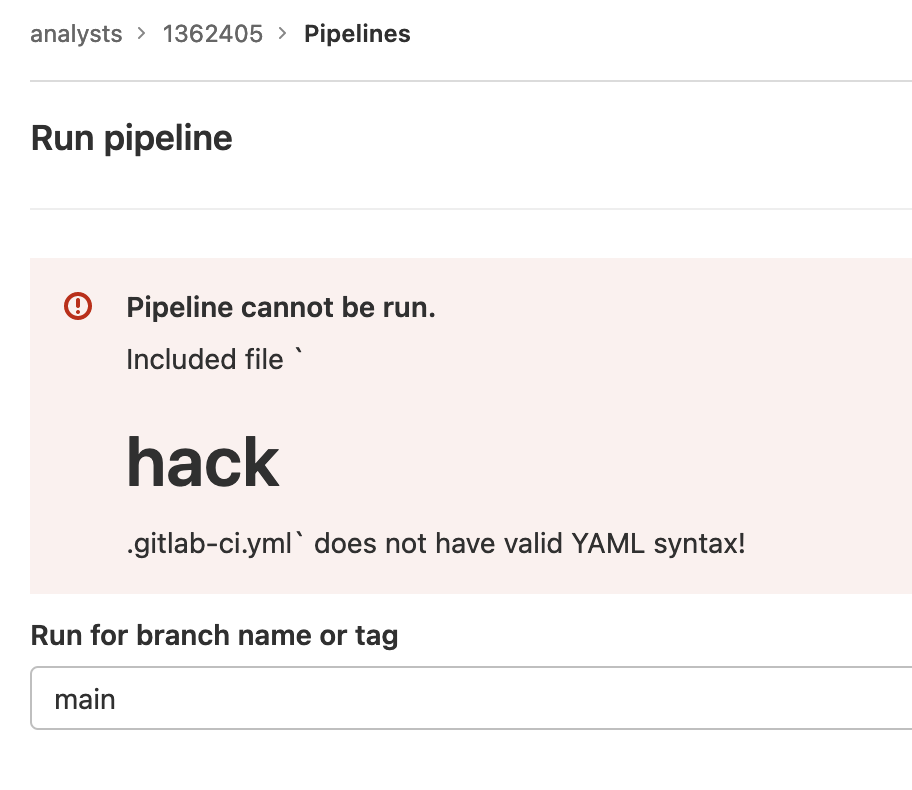
Task: Click "Run for branch name or tag" label
Action: pyautogui.click(x=214, y=635)
